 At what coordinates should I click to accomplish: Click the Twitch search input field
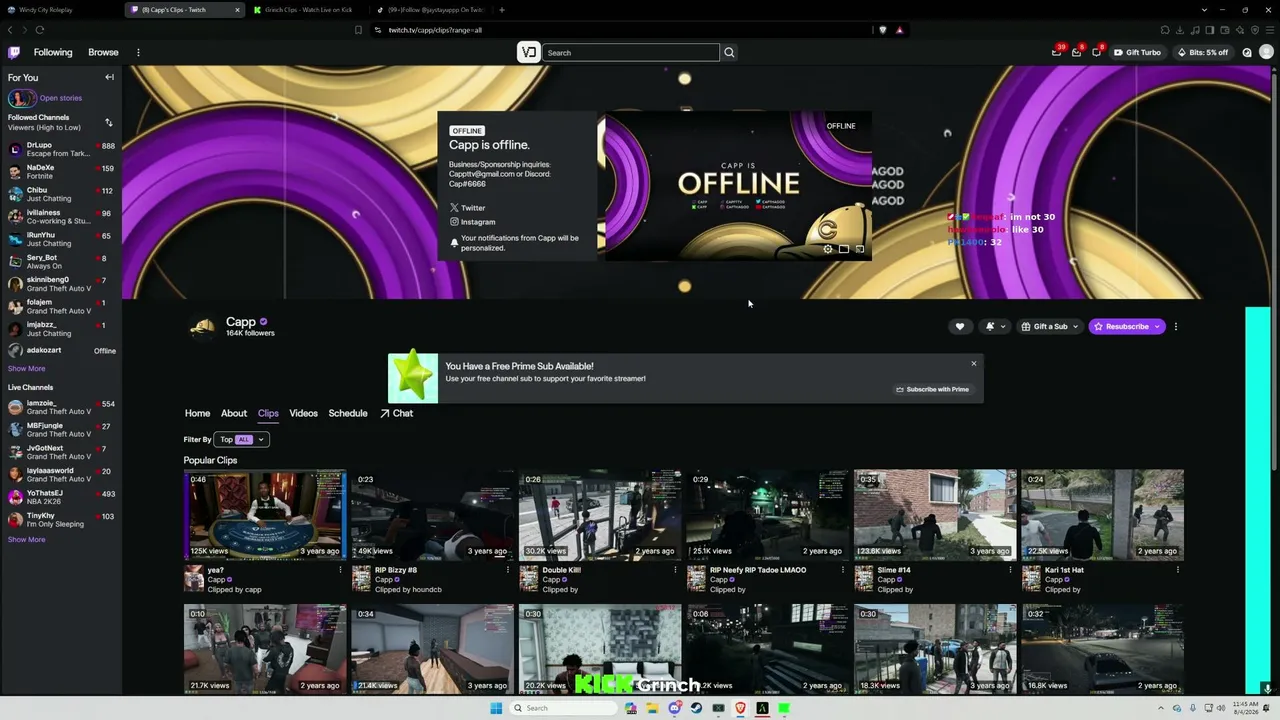[x=630, y=52]
